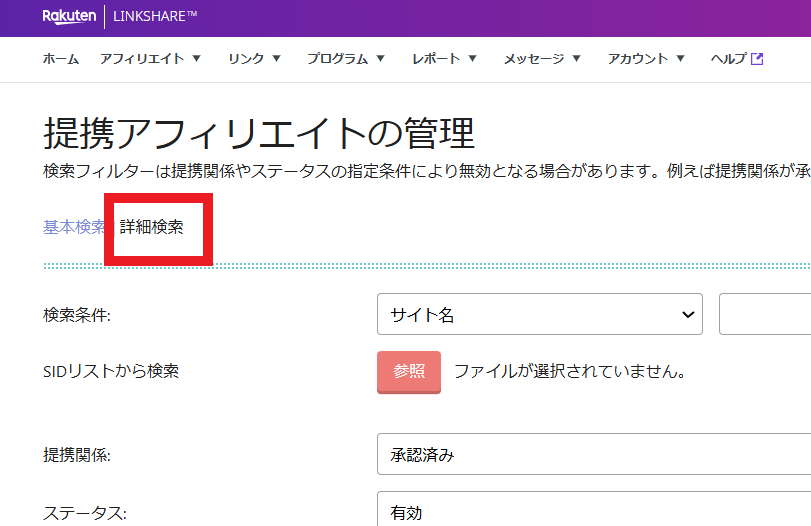Expand the 検索条件 dropdown showing サイト名

pos(540,315)
